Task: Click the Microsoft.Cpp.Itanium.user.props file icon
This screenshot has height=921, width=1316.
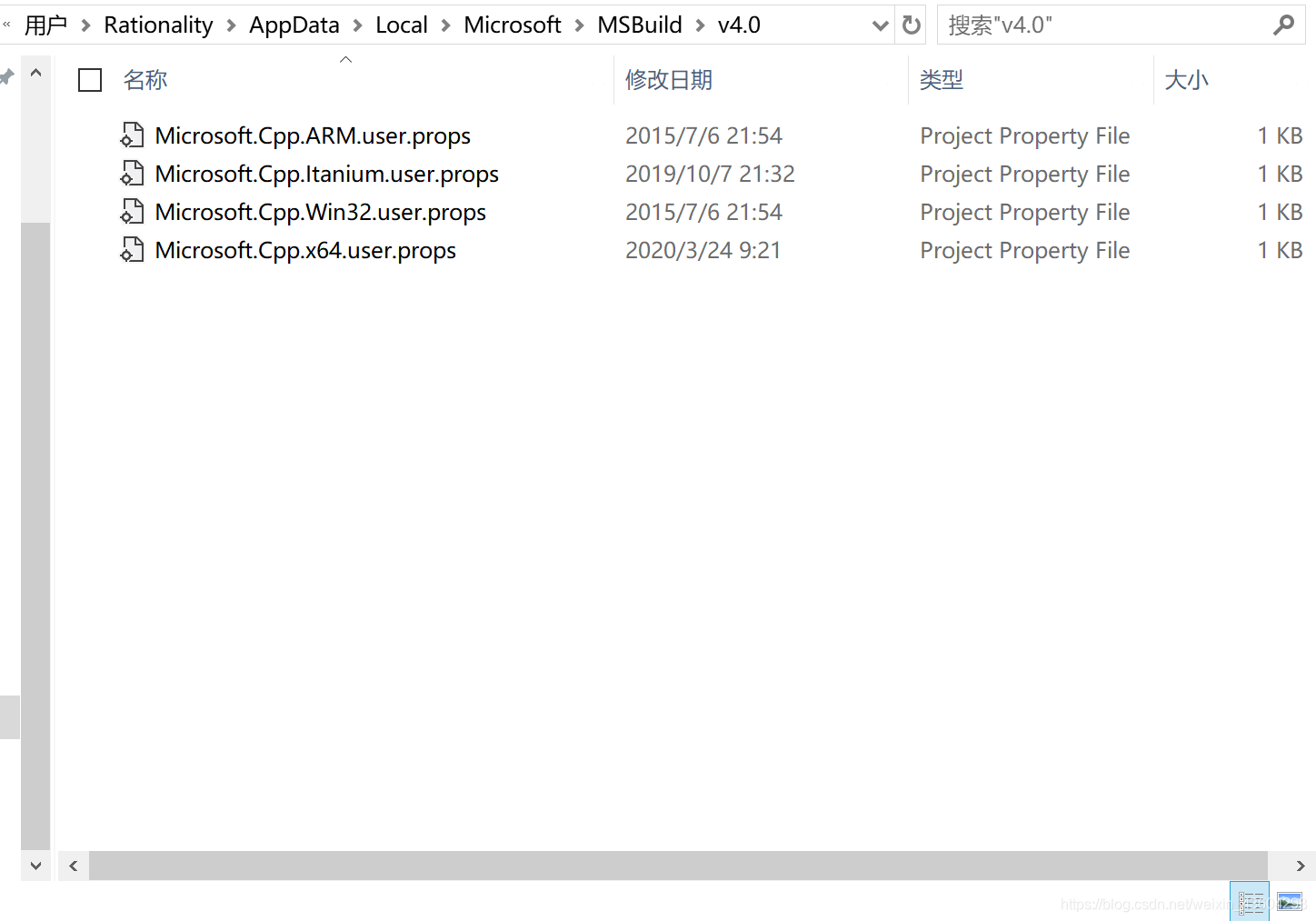Action: click(x=132, y=174)
